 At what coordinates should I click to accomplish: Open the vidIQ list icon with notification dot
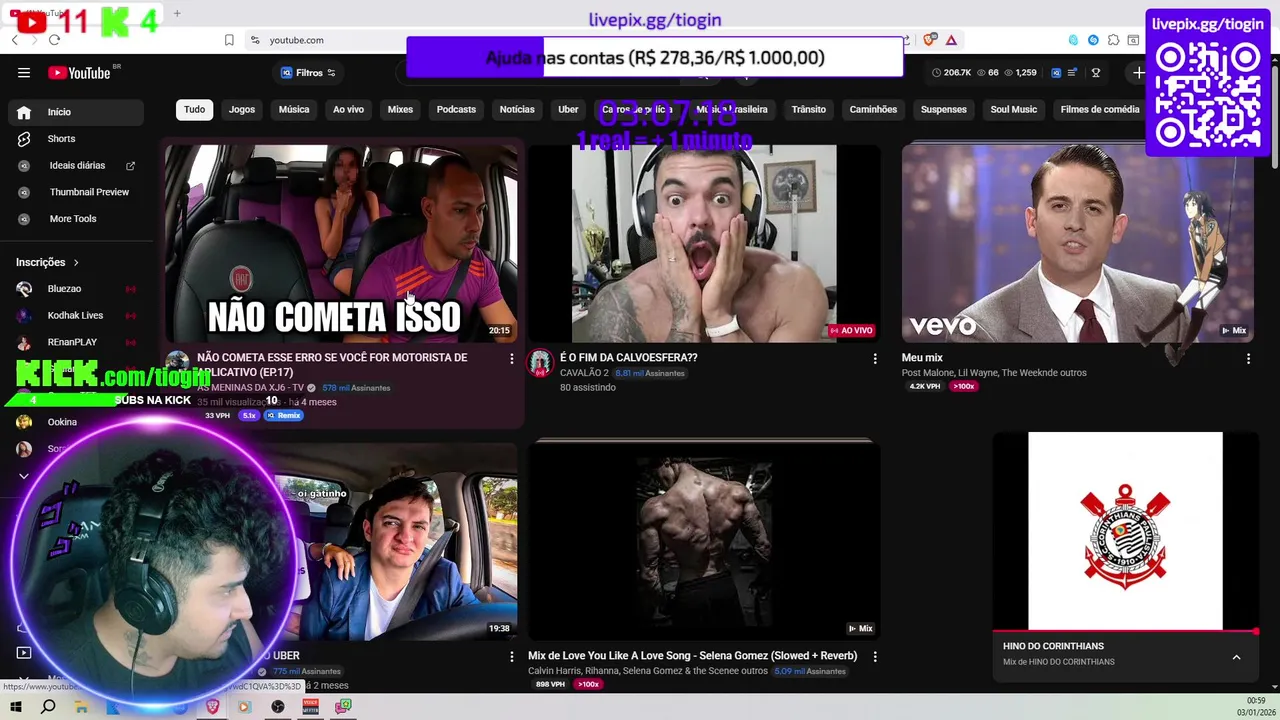coord(1073,72)
